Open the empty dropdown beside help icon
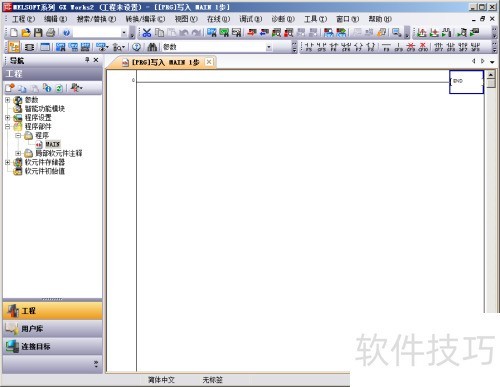500x387 pixels. pyautogui.click(x=124, y=33)
